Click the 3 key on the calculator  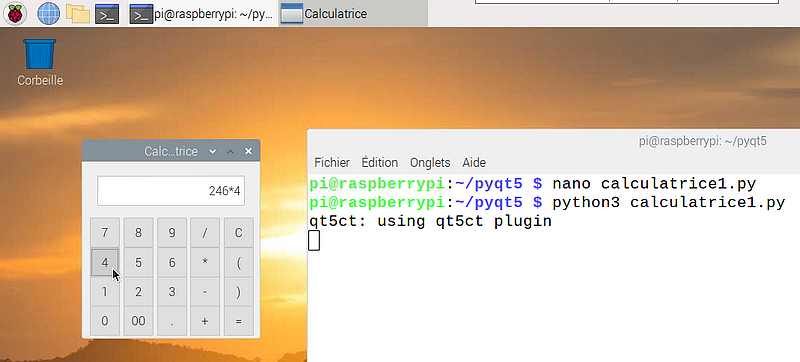[172, 292]
